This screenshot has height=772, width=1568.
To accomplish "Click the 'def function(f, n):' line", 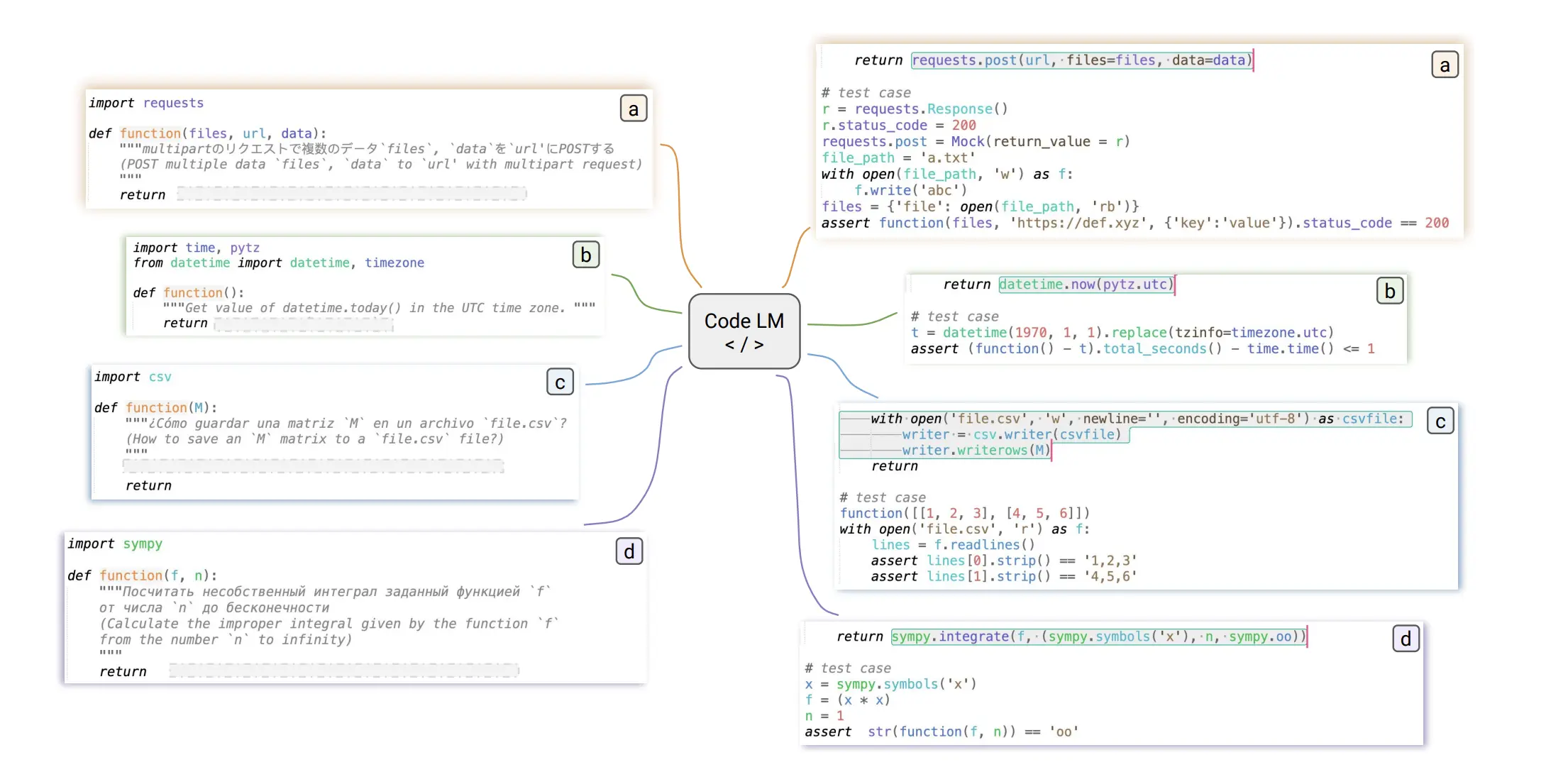I will click(x=143, y=575).
